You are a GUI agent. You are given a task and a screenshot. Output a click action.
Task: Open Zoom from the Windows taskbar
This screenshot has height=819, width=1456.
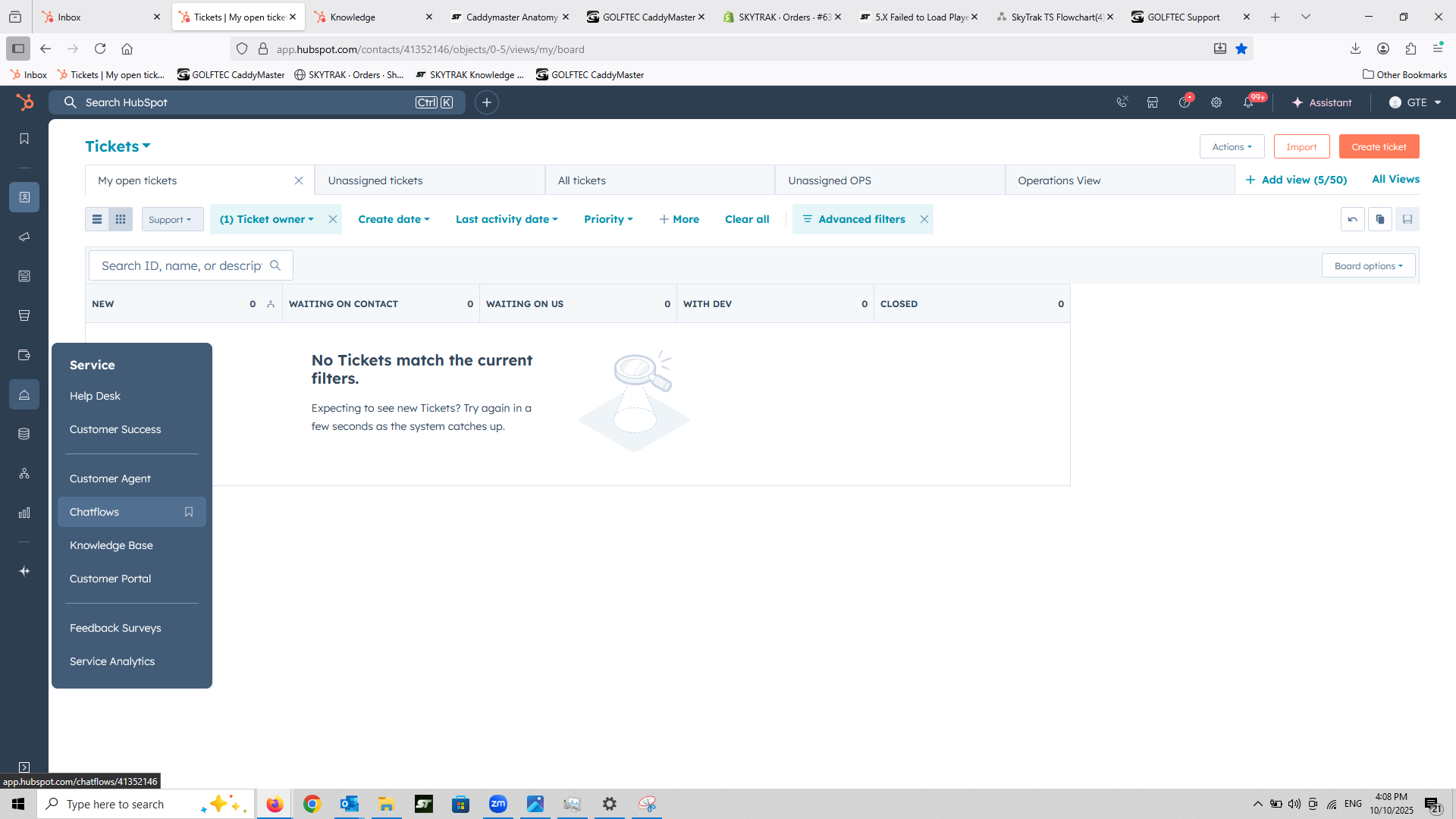[498, 804]
